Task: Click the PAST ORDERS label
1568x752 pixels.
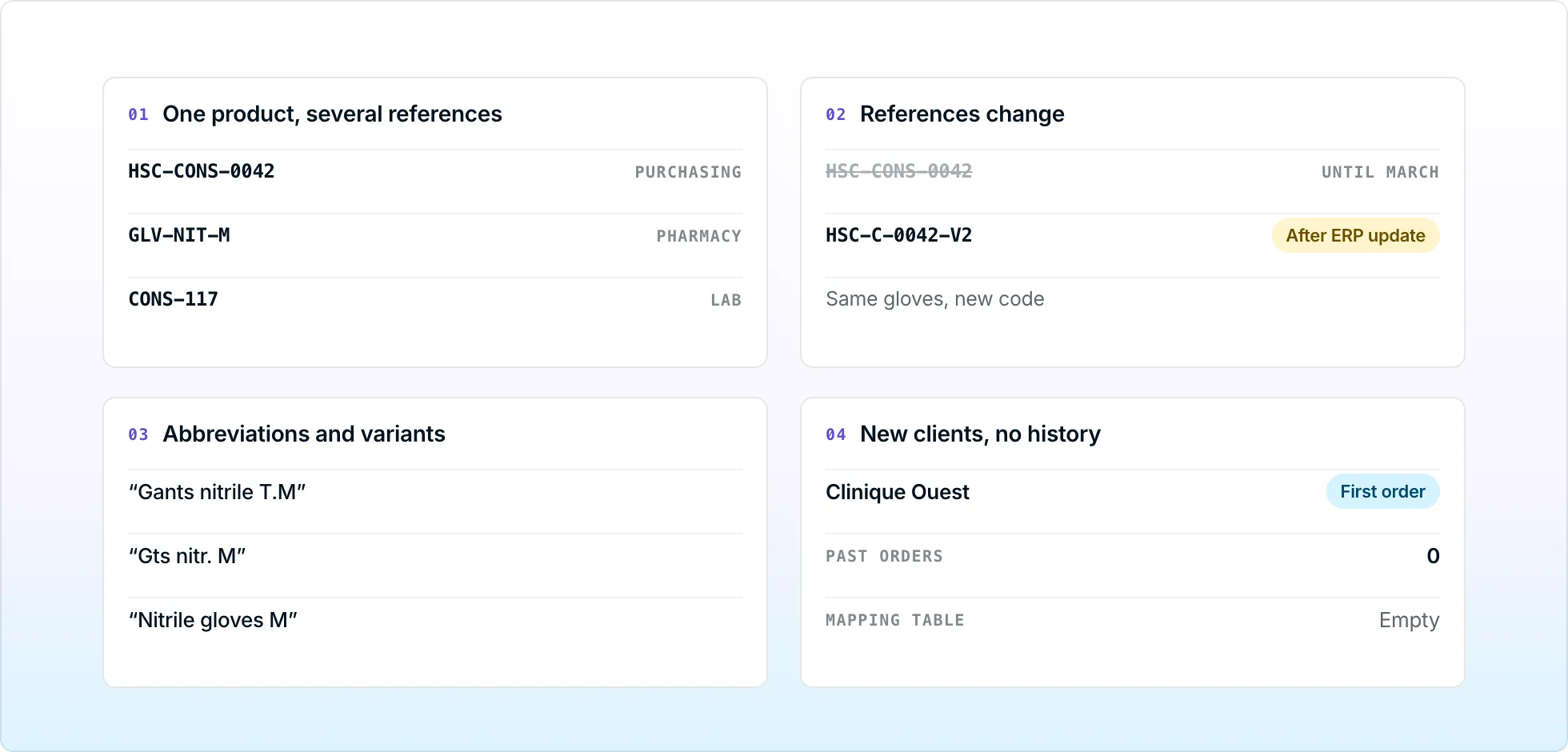Action: 885,556
